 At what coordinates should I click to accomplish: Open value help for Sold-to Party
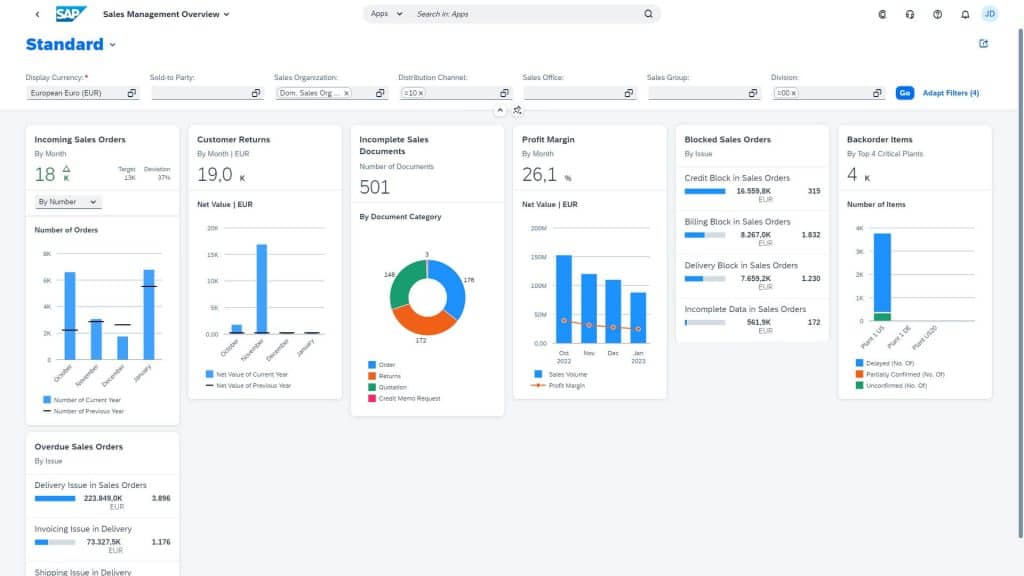[256, 93]
